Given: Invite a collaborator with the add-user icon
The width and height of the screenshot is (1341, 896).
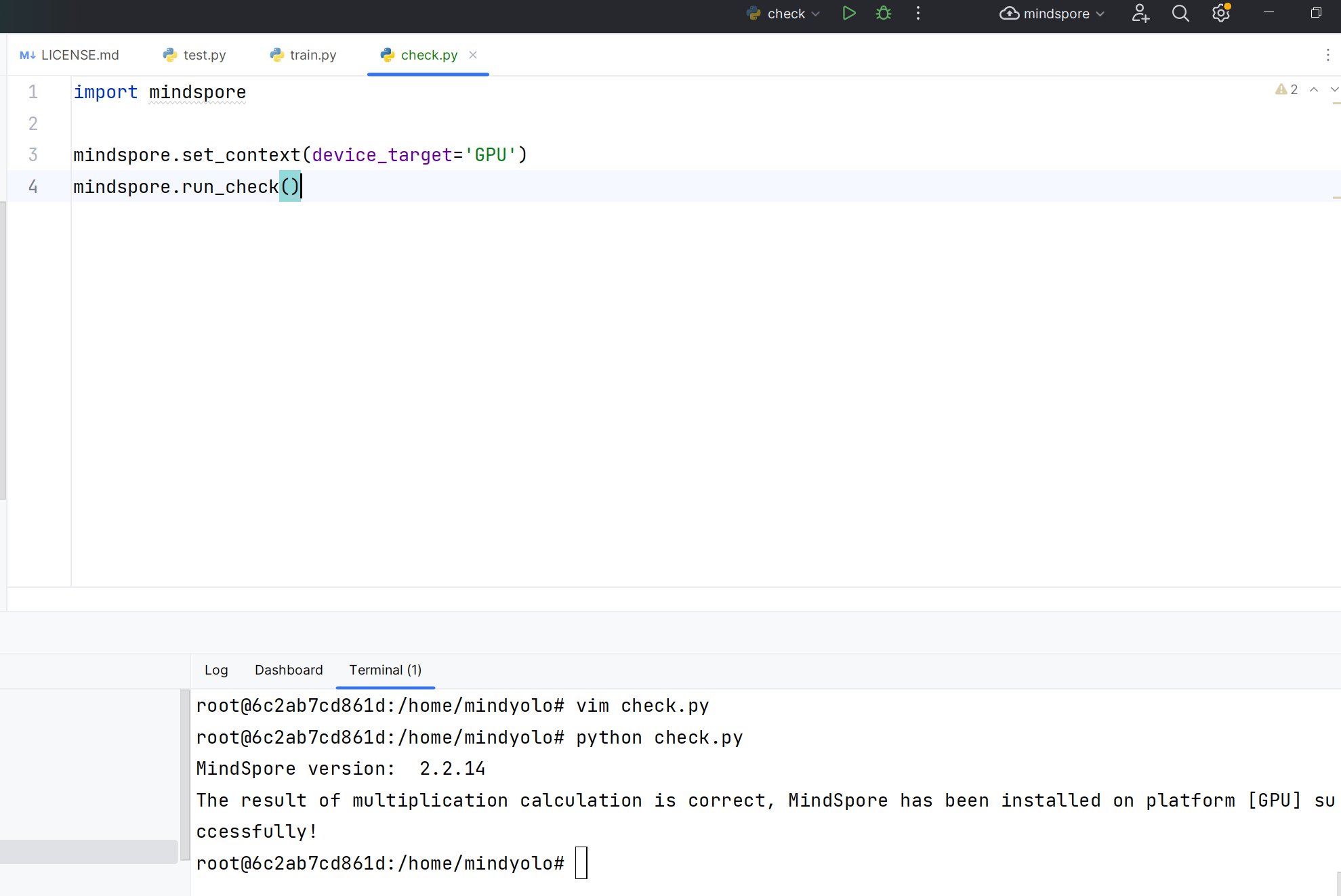Looking at the screenshot, I should [1140, 13].
